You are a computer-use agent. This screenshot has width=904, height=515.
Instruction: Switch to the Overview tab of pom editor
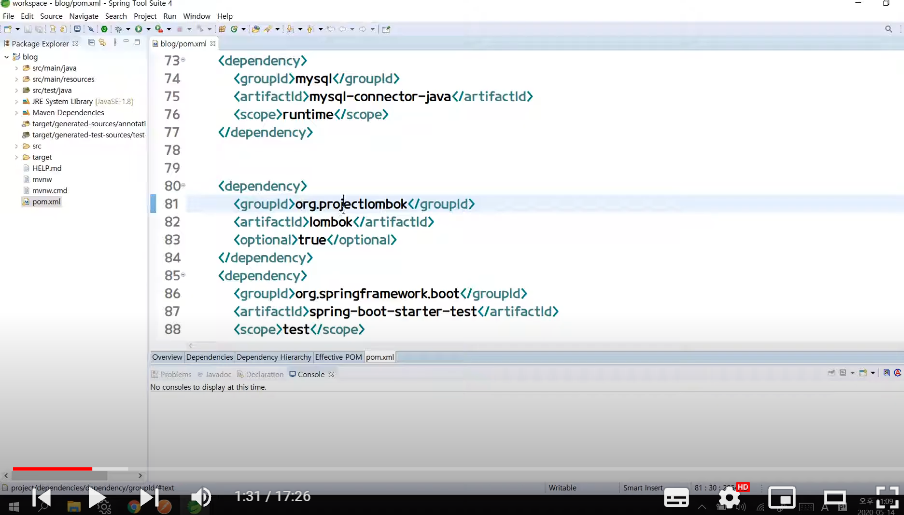pyautogui.click(x=167, y=358)
